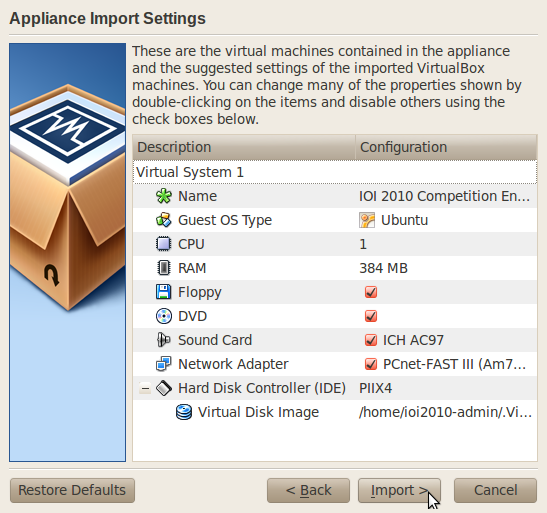Click the Floppy disk icon
Screen dimensions: 547x513
pyautogui.click(x=164, y=292)
